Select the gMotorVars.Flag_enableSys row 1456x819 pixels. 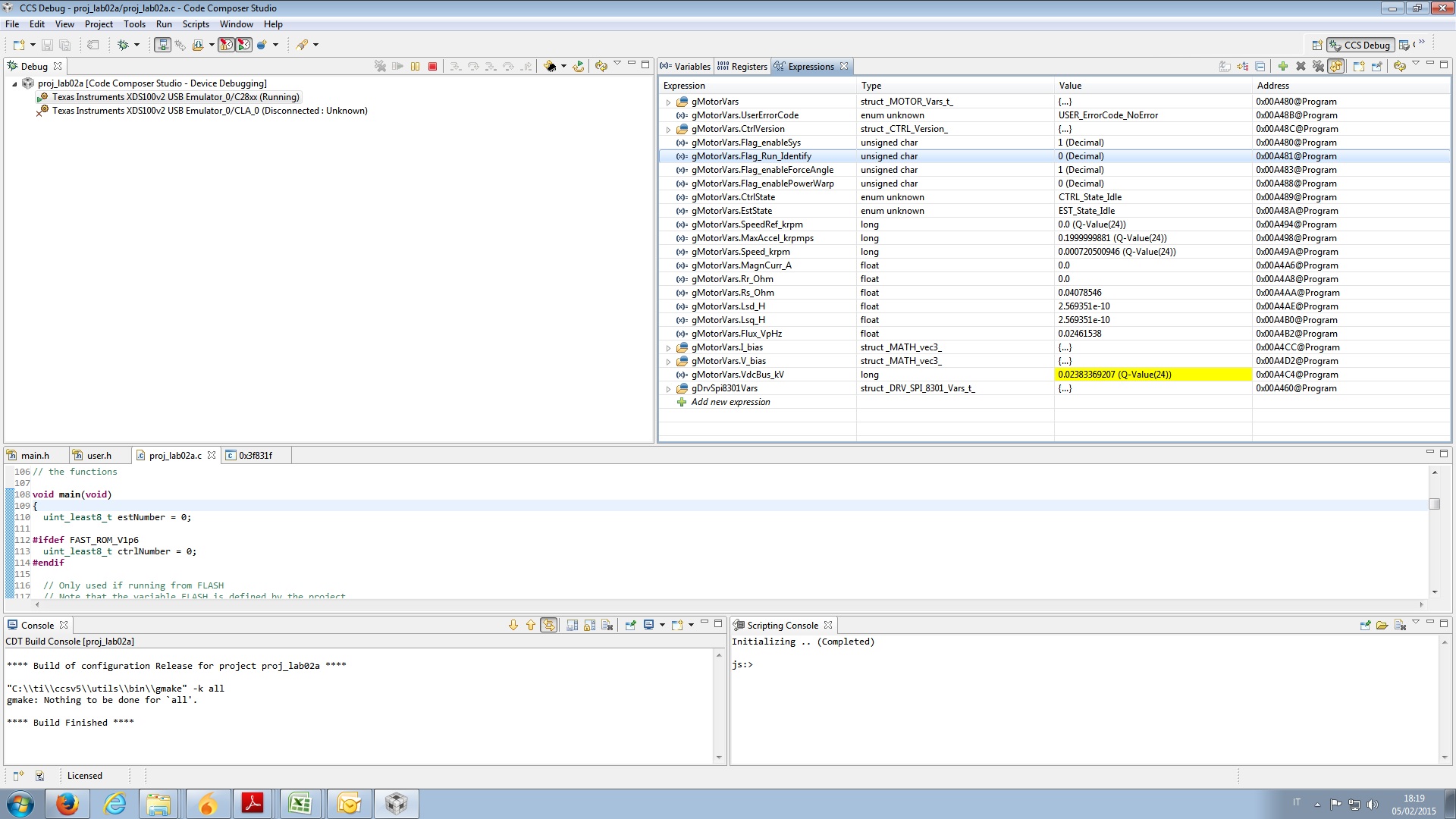(x=1054, y=143)
